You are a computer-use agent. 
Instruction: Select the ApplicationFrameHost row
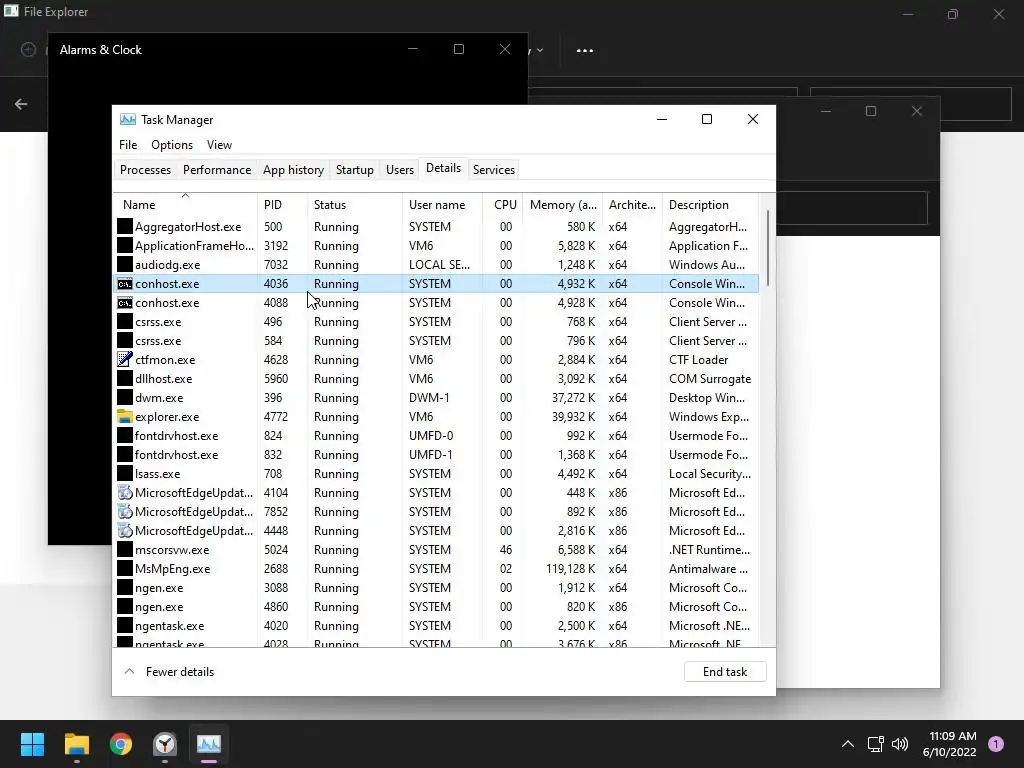(x=436, y=246)
